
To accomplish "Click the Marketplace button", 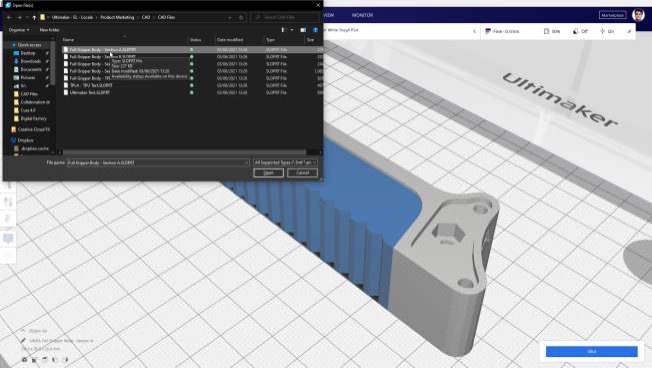I will 612,15.
